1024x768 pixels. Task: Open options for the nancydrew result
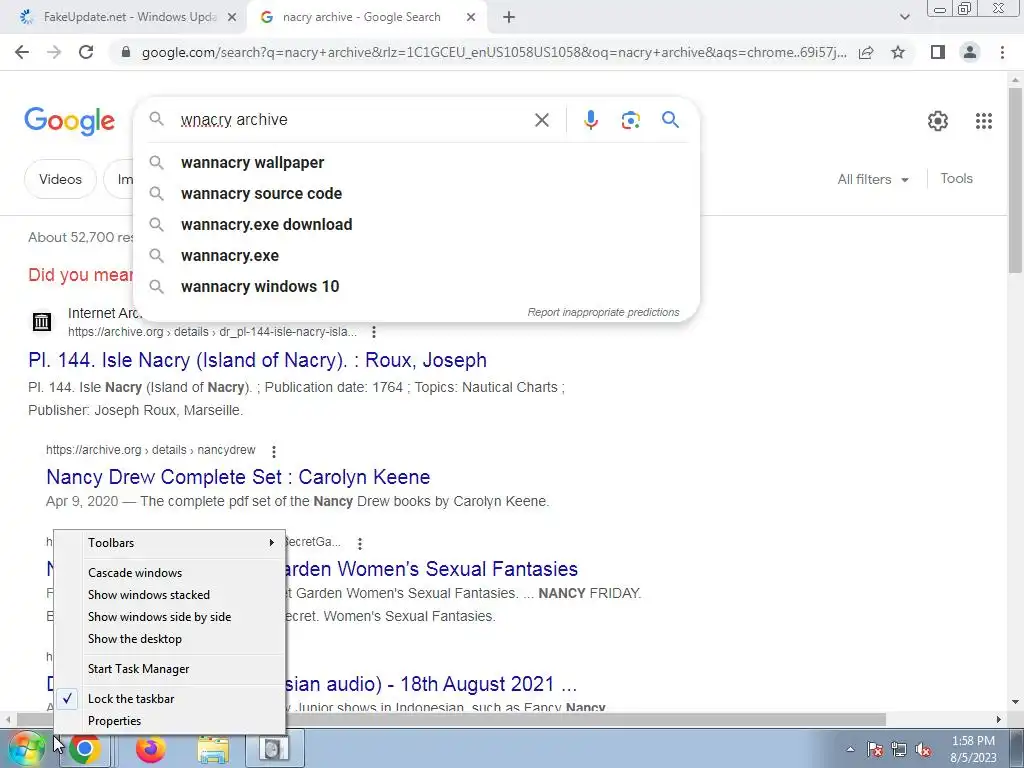[x=274, y=451]
